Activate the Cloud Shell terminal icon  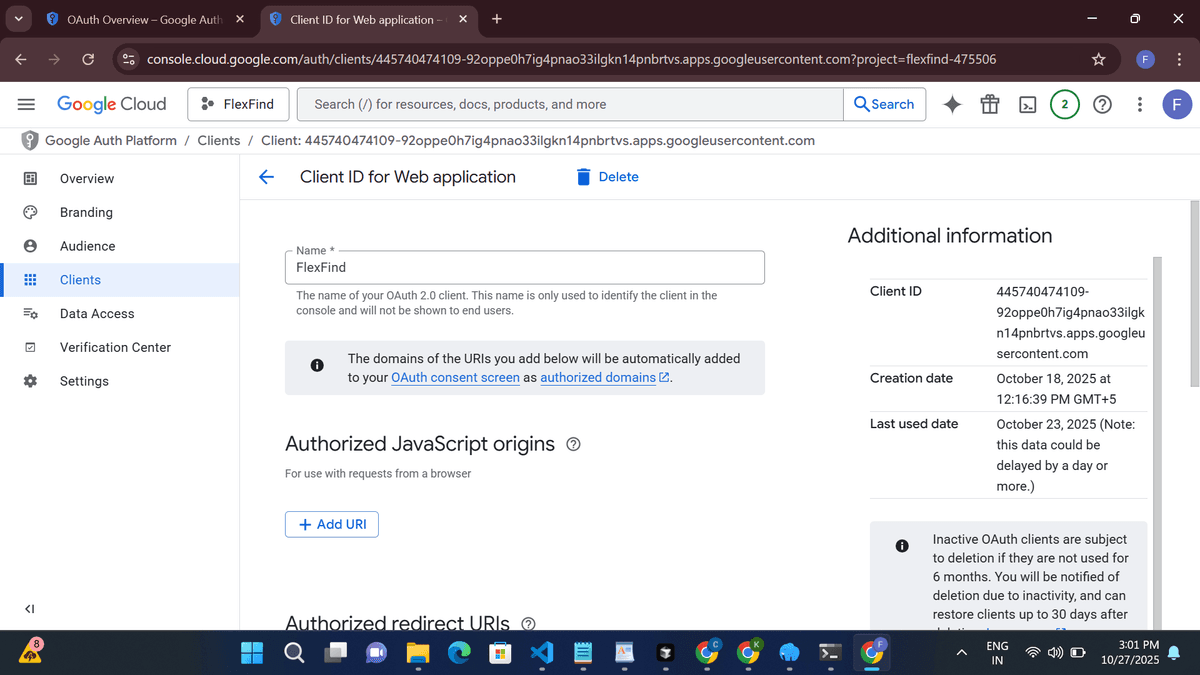coord(1027,104)
